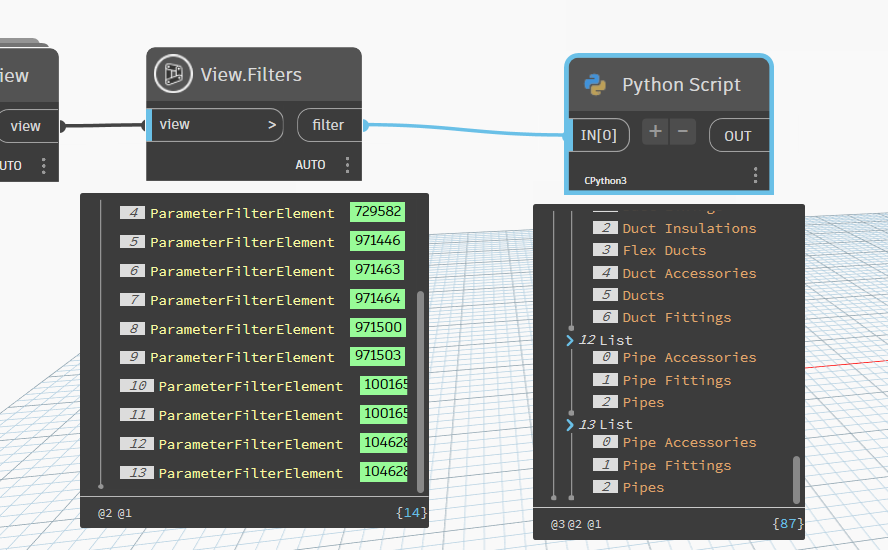Click ParameterFilterElement at index 8
Image resolution: width=888 pixels, height=550 pixels.
pos(242,329)
